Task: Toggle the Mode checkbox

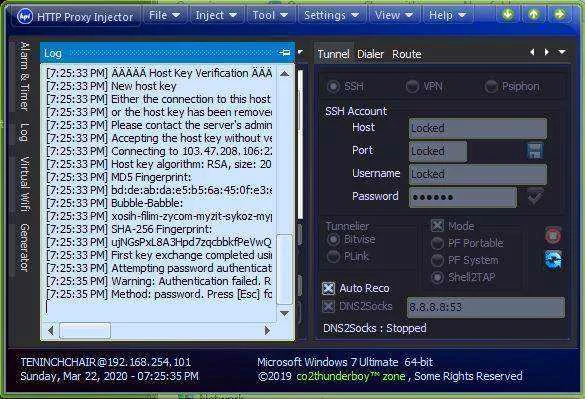Action: [437, 226]
